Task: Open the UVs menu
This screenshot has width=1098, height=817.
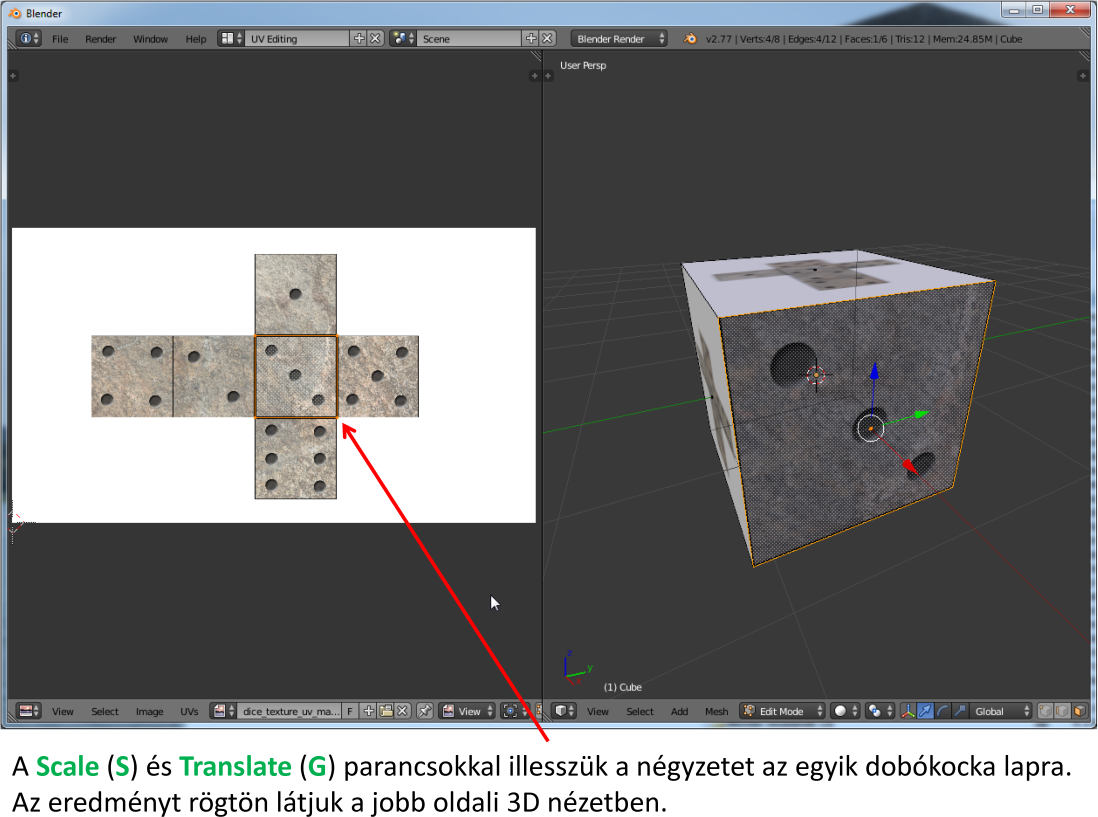Action: [189, 711]
